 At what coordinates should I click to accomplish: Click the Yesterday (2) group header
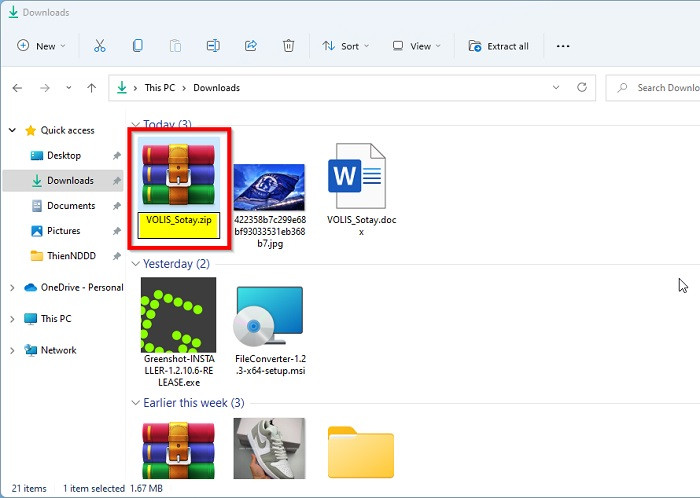(x=176, y=264)
